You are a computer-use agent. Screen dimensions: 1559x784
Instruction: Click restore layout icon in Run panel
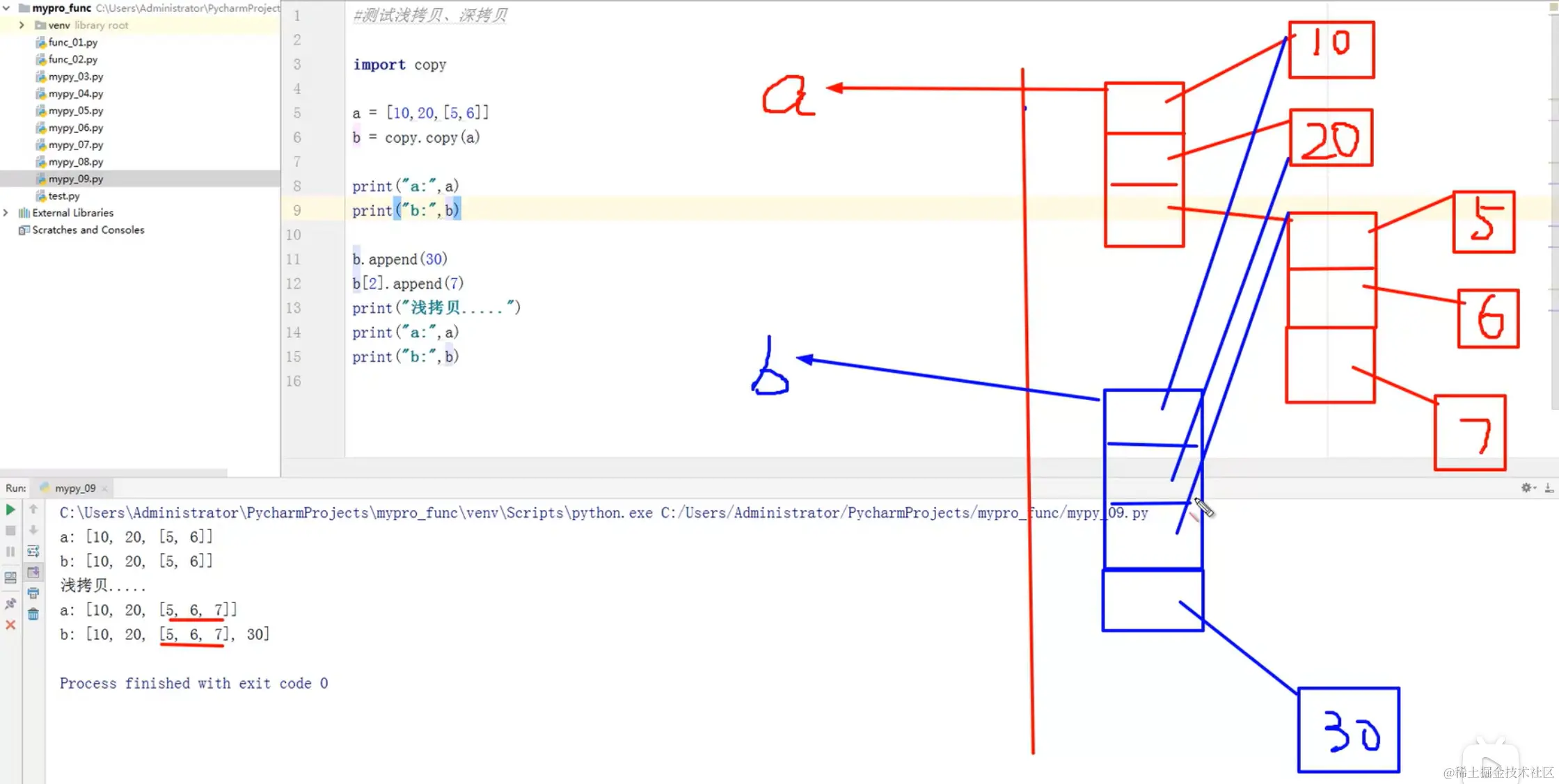point(10,577)
